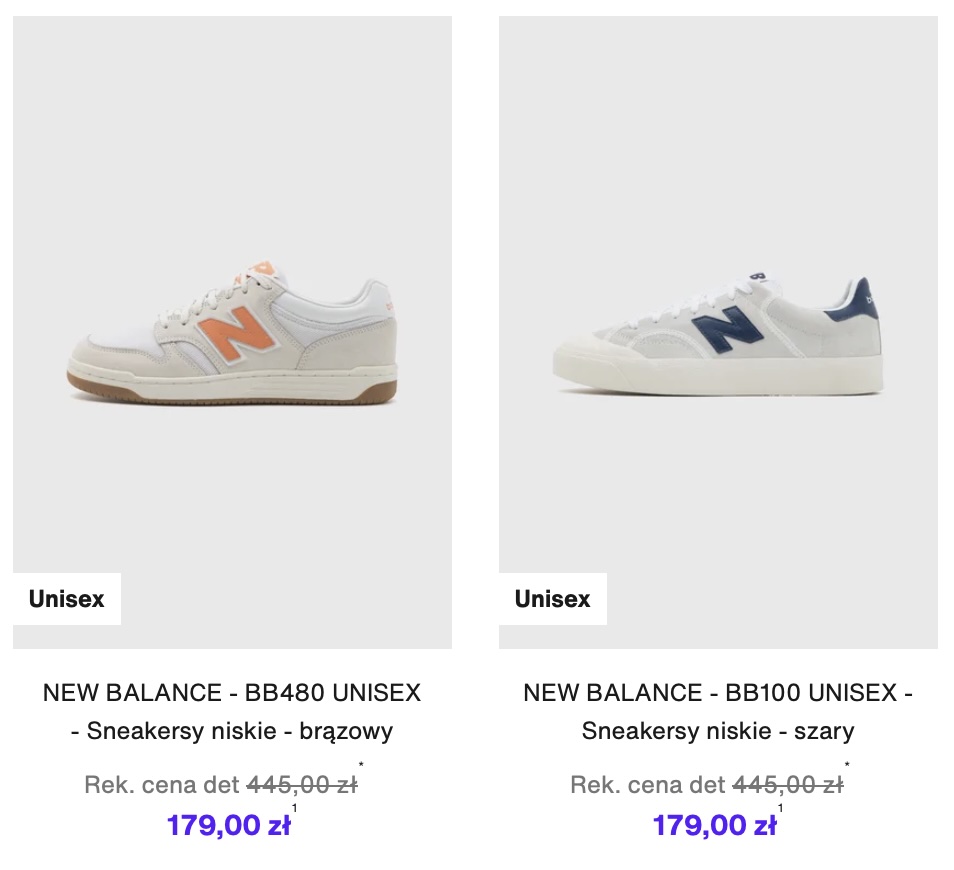The image size is (954, 870).
Task: Click the crossed-out 445,00 zł for BB100
Action: [x=787, y=785]
